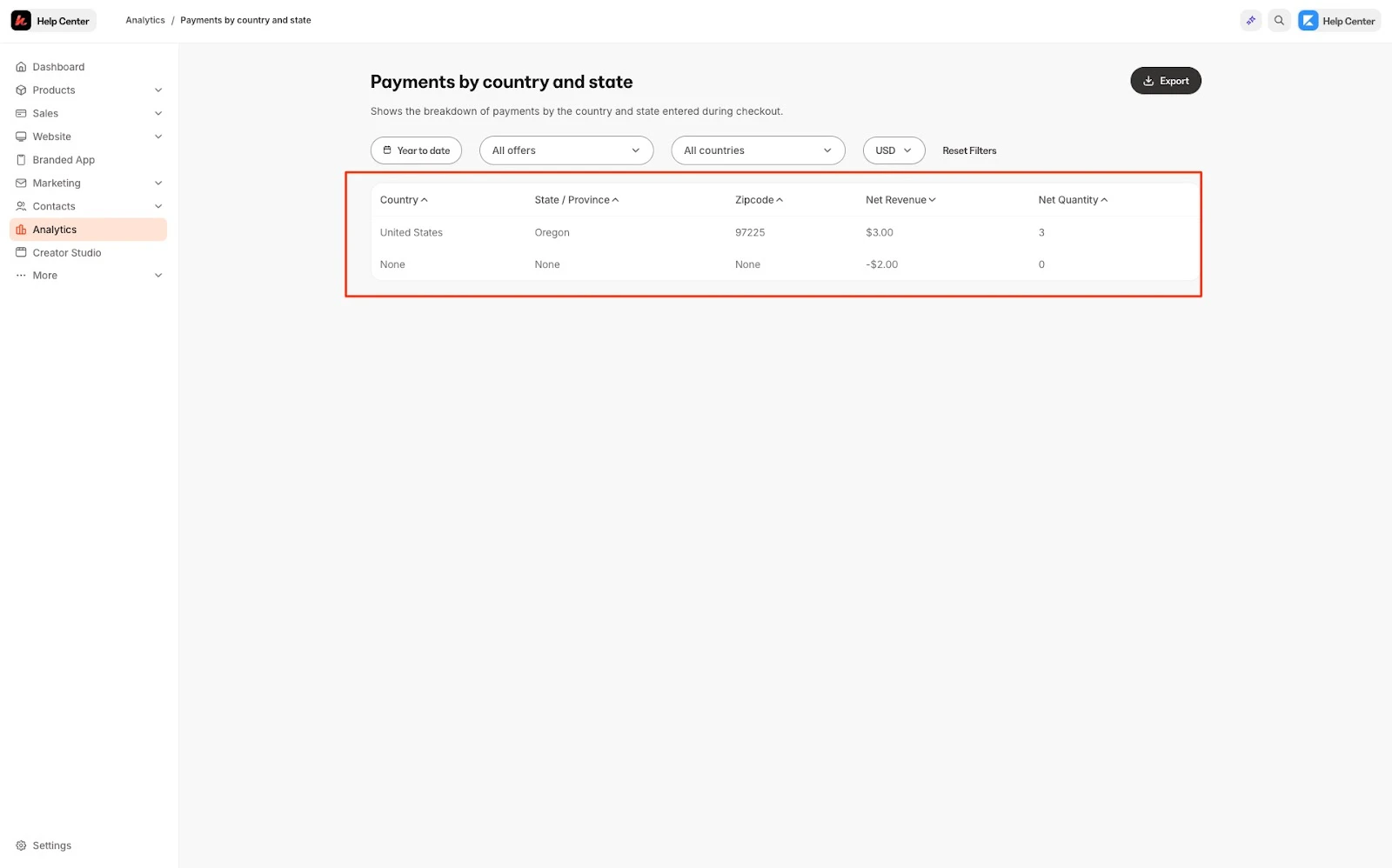Select the Website monitor icon
The image size is (1392, 868).
pos(20,137)
